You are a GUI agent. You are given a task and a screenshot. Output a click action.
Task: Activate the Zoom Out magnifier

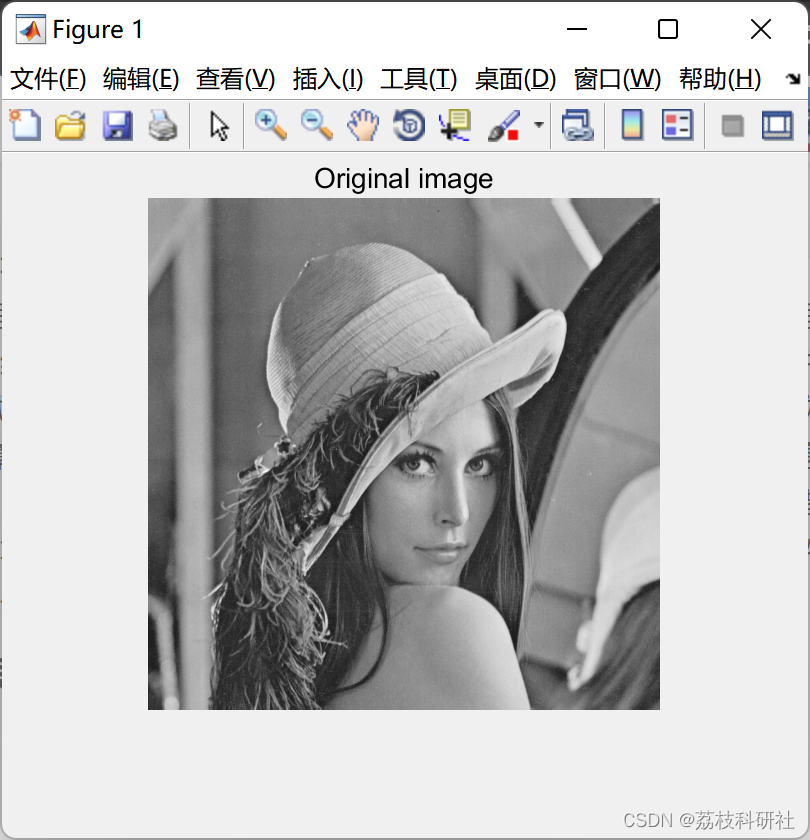click(x=317, y=125)
